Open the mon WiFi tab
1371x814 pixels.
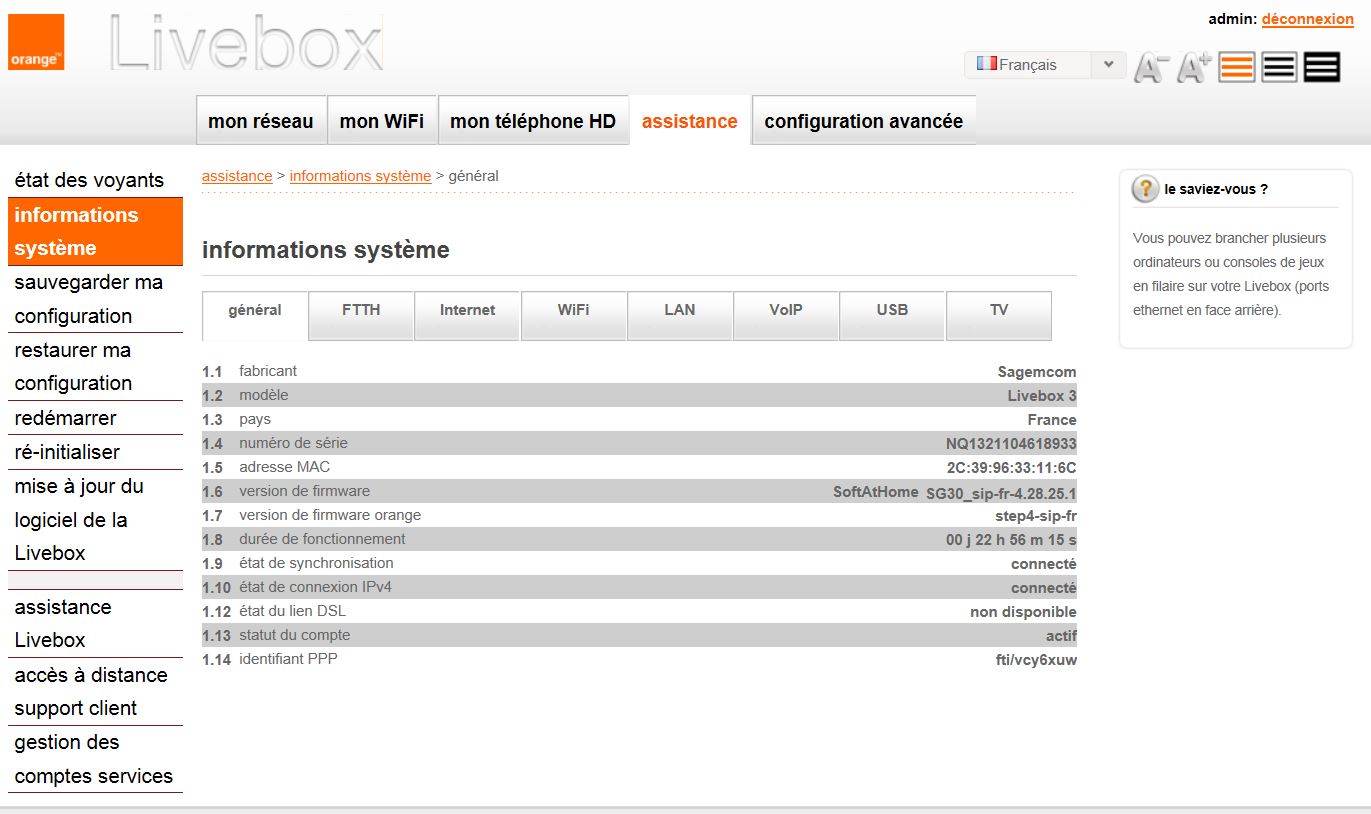[x=382, y=121]
